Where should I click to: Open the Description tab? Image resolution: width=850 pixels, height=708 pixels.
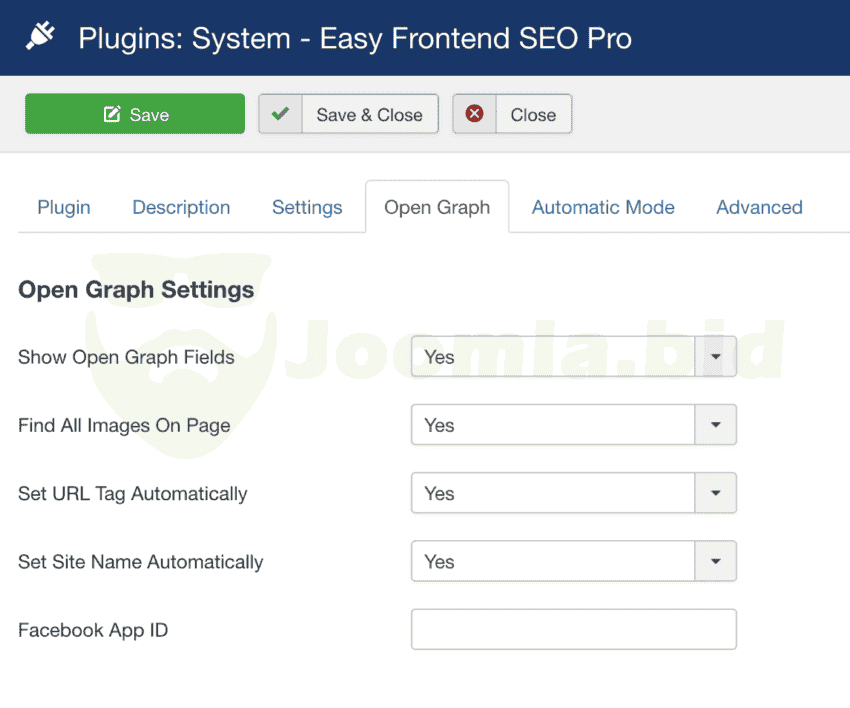pos(181,207)
